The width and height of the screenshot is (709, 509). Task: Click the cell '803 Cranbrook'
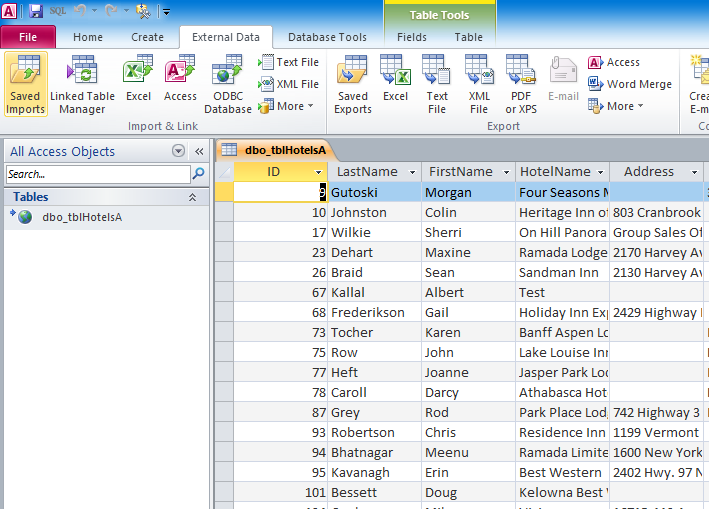tap(657, 212)
